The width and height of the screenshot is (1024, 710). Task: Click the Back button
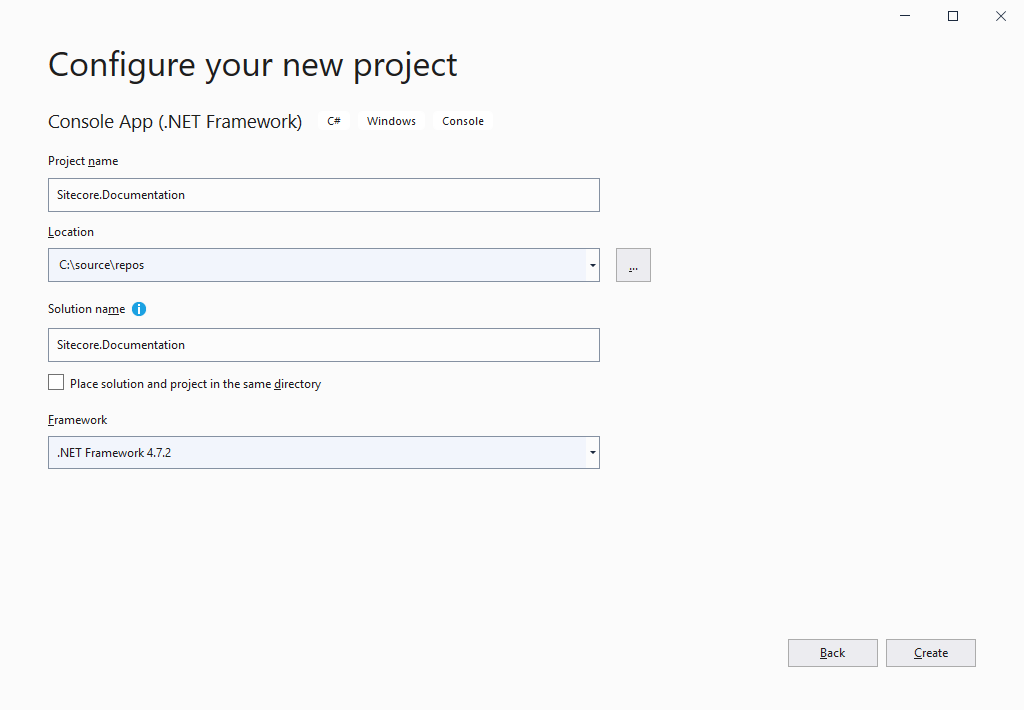833,653
